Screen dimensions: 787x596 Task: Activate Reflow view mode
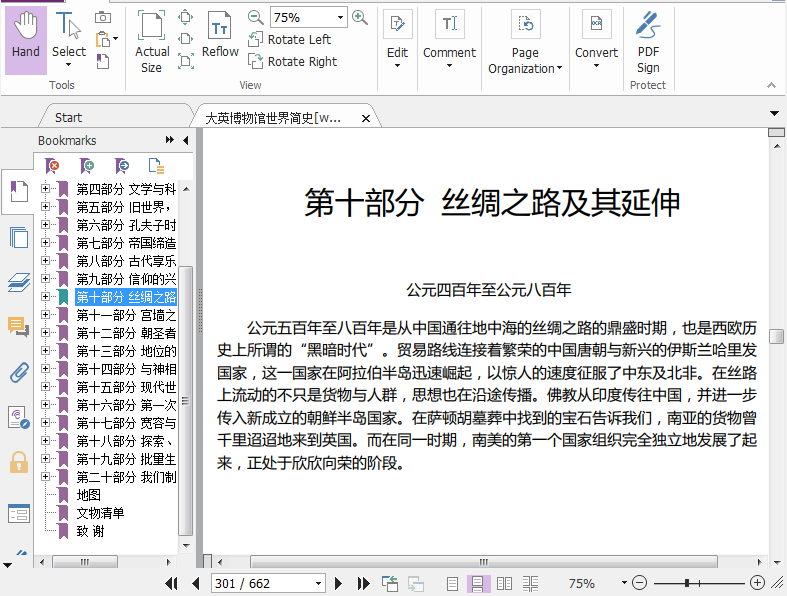coord(220,39)
